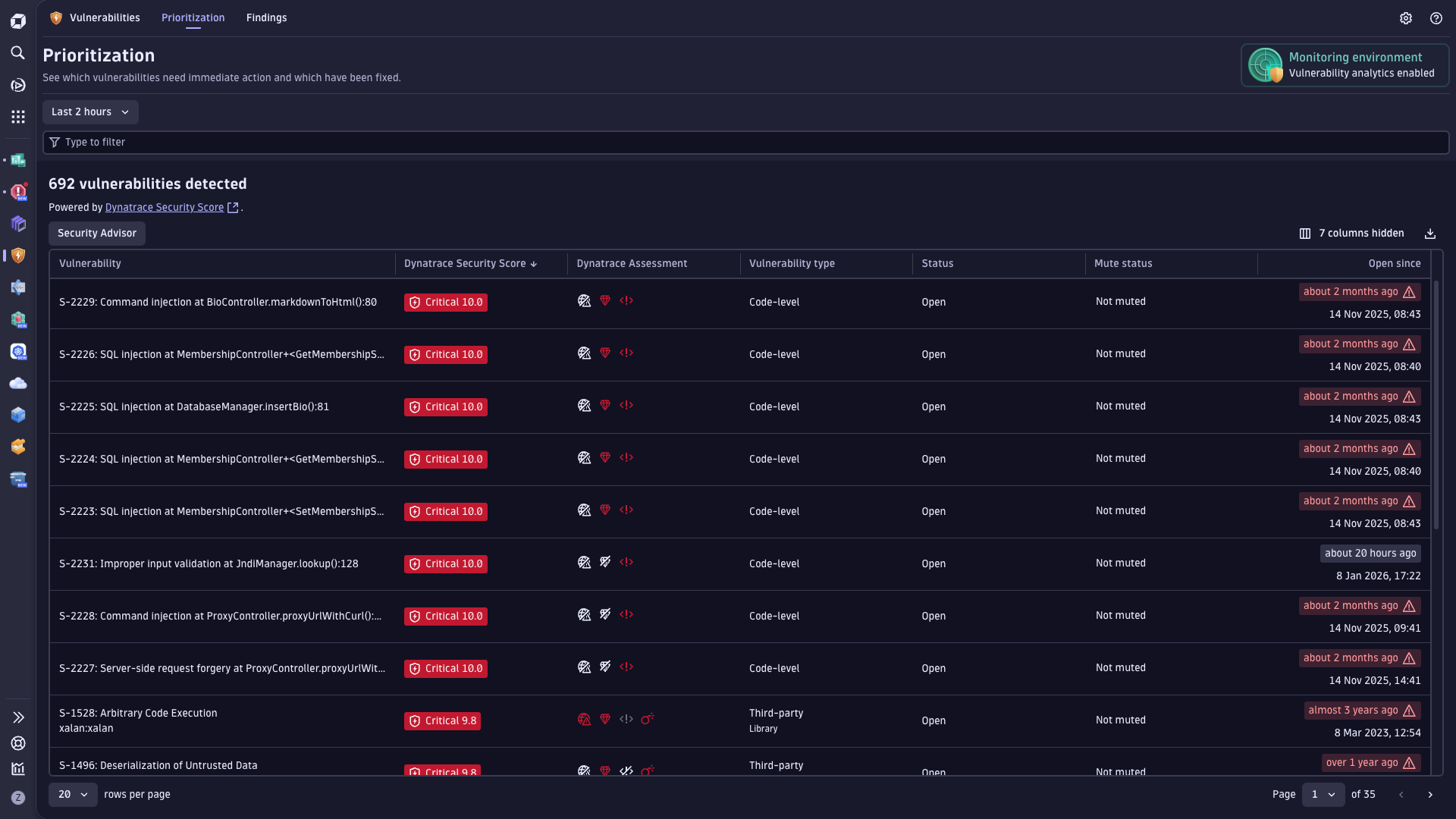
Task: Click the Dynatrace logo home icon
Action: [18, 21]
